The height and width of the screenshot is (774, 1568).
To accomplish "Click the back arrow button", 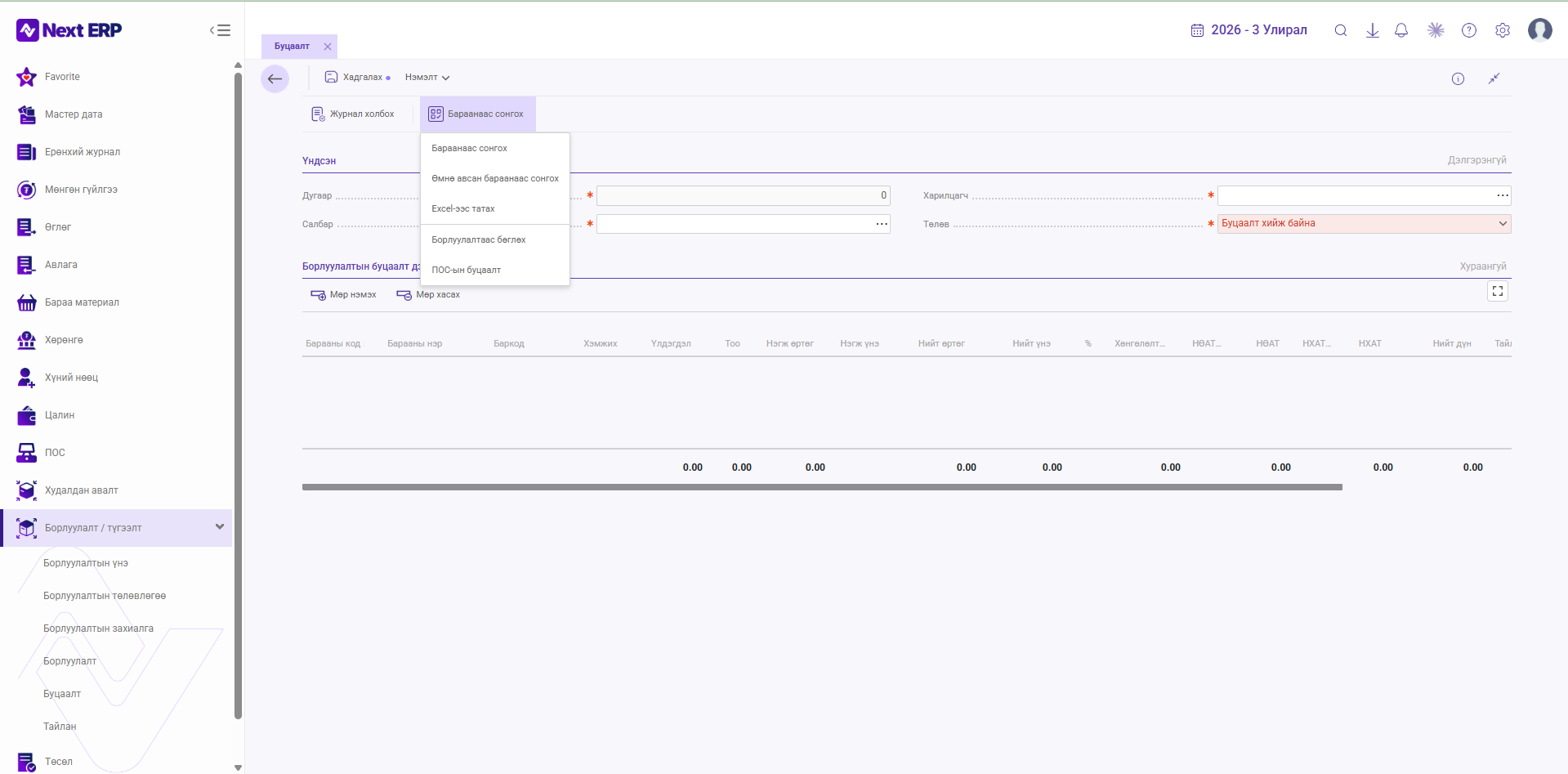I will click(x=275, y=78).
